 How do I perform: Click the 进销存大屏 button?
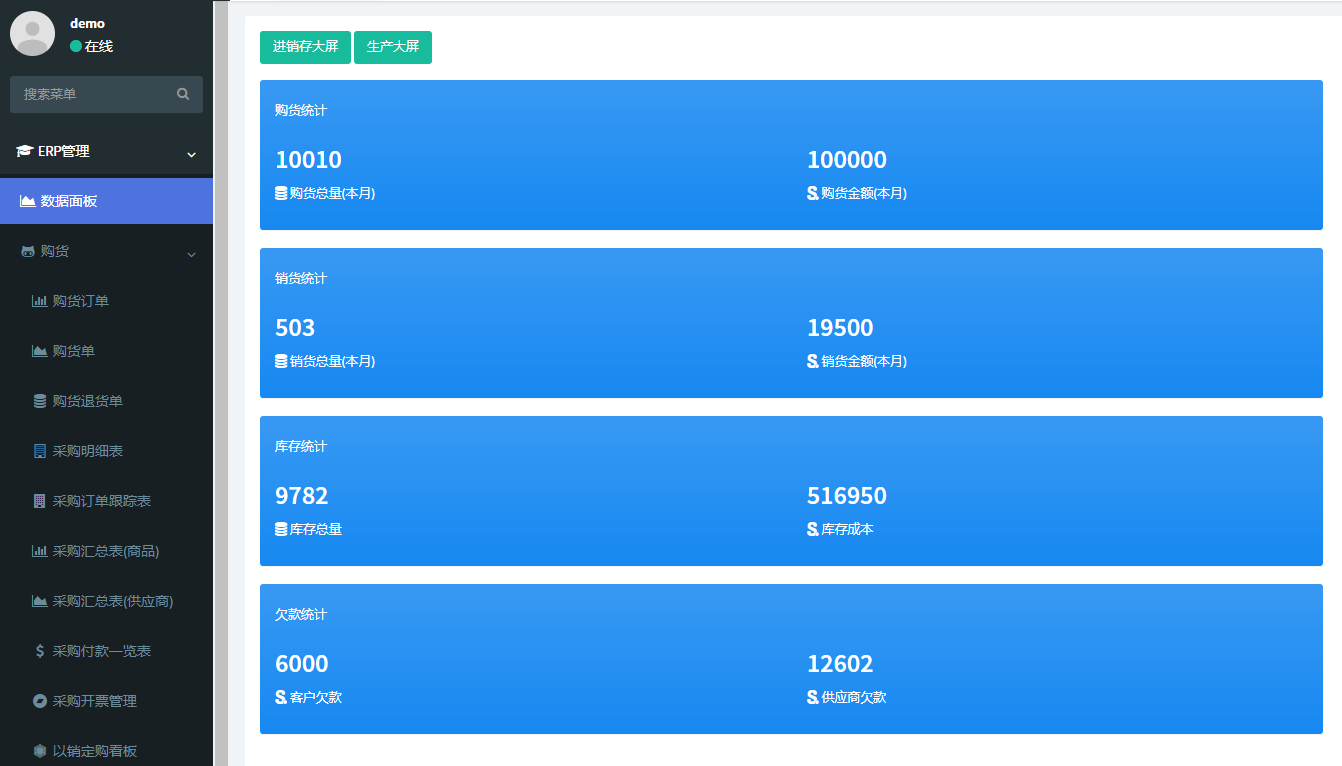[x=305, y=47]
